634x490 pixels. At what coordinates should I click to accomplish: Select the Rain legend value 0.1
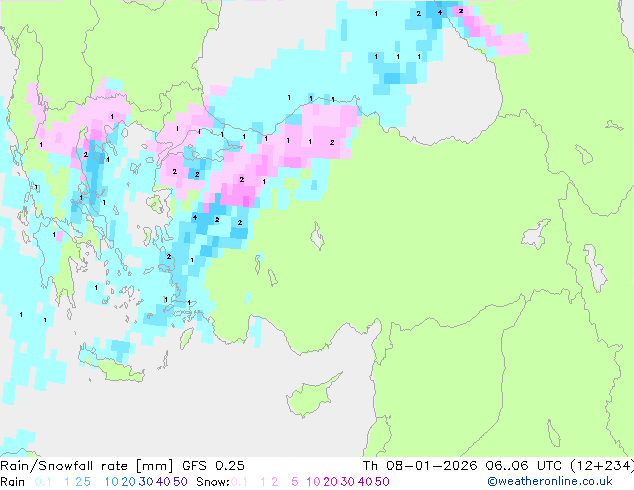pyautogui.click(x=43, y=482)
